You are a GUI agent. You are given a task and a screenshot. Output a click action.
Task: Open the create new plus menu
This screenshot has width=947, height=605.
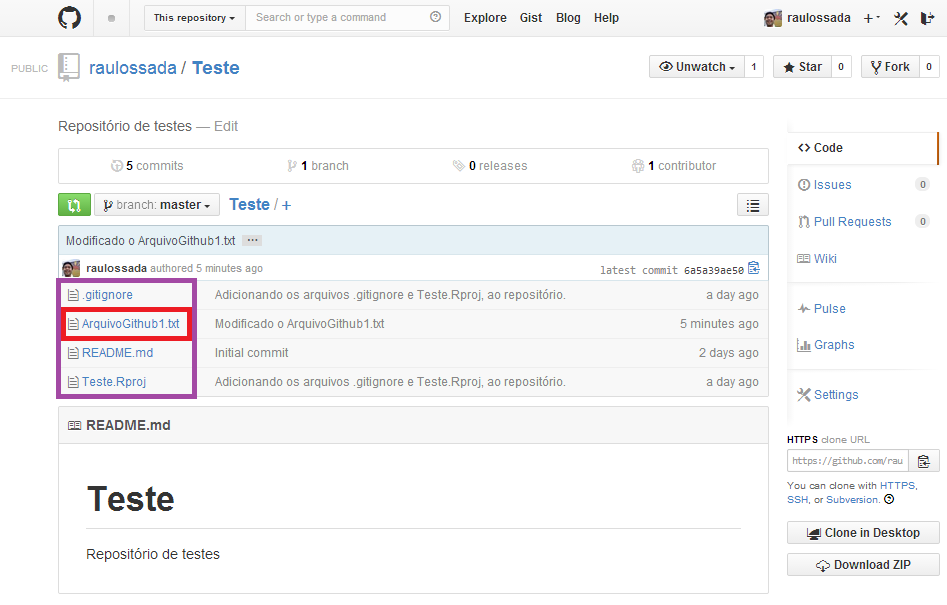click(871, 18)
